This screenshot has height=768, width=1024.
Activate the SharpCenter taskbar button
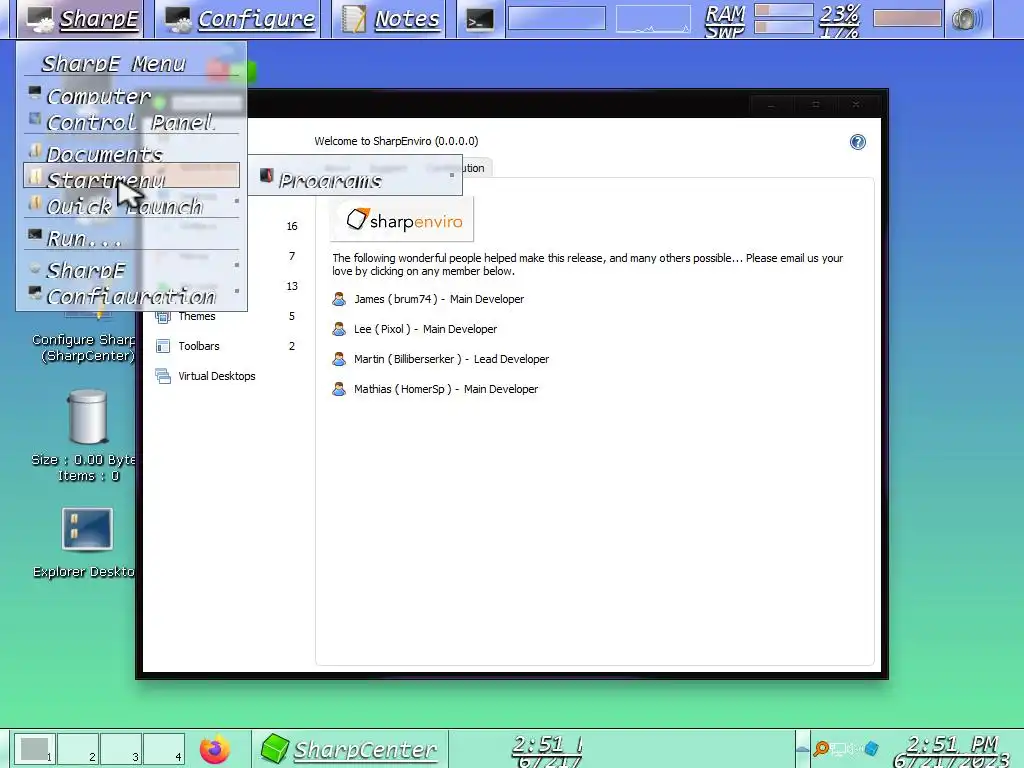coord(349,749)
